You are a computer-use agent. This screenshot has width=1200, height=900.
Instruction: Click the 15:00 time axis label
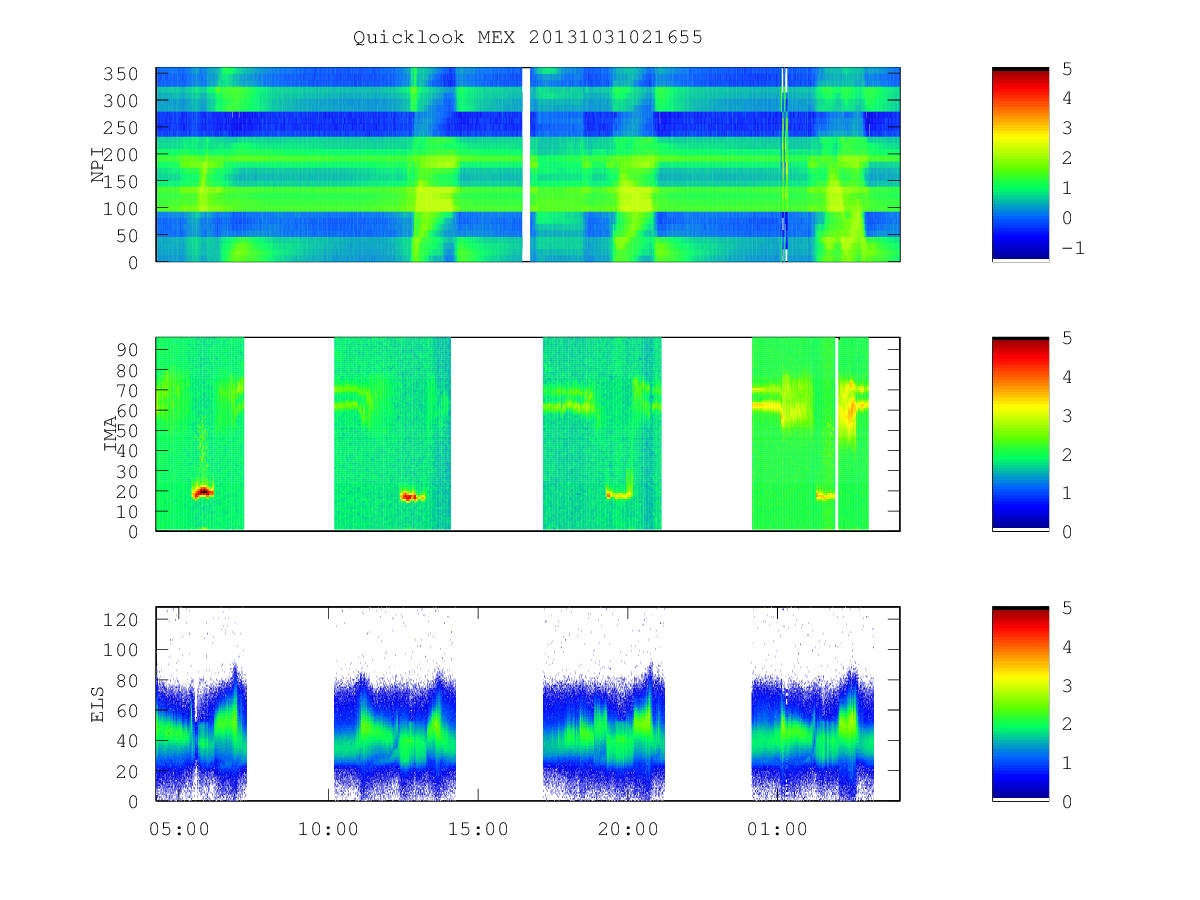coord(479,829)
